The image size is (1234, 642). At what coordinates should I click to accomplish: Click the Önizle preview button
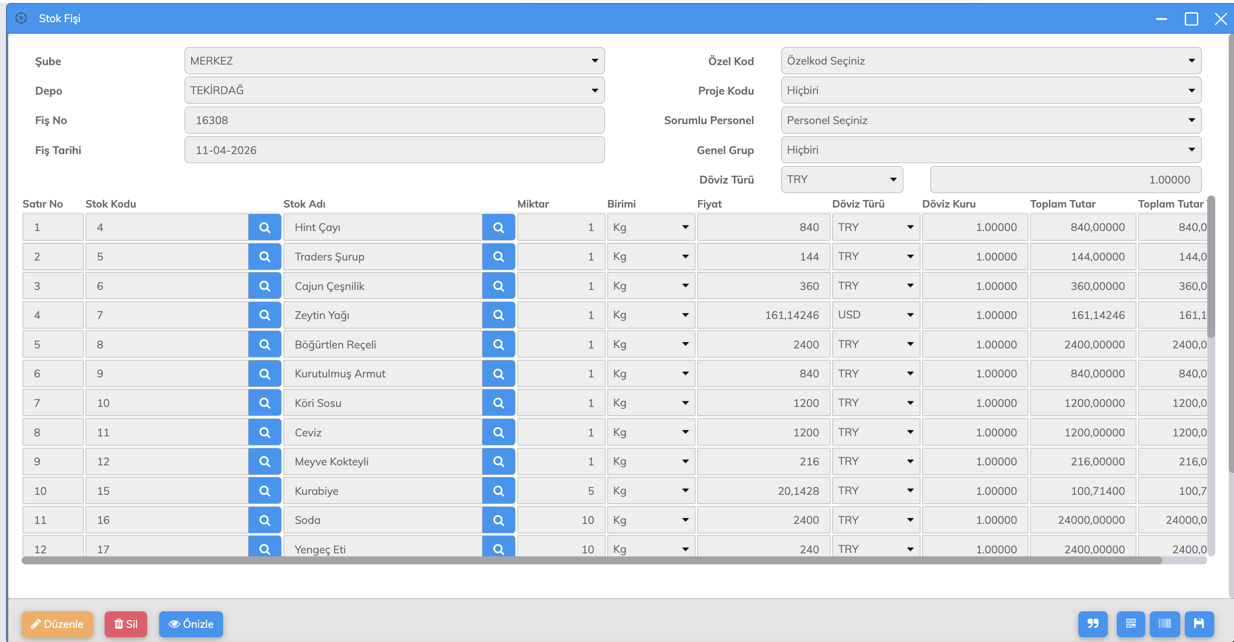point(191,624)
